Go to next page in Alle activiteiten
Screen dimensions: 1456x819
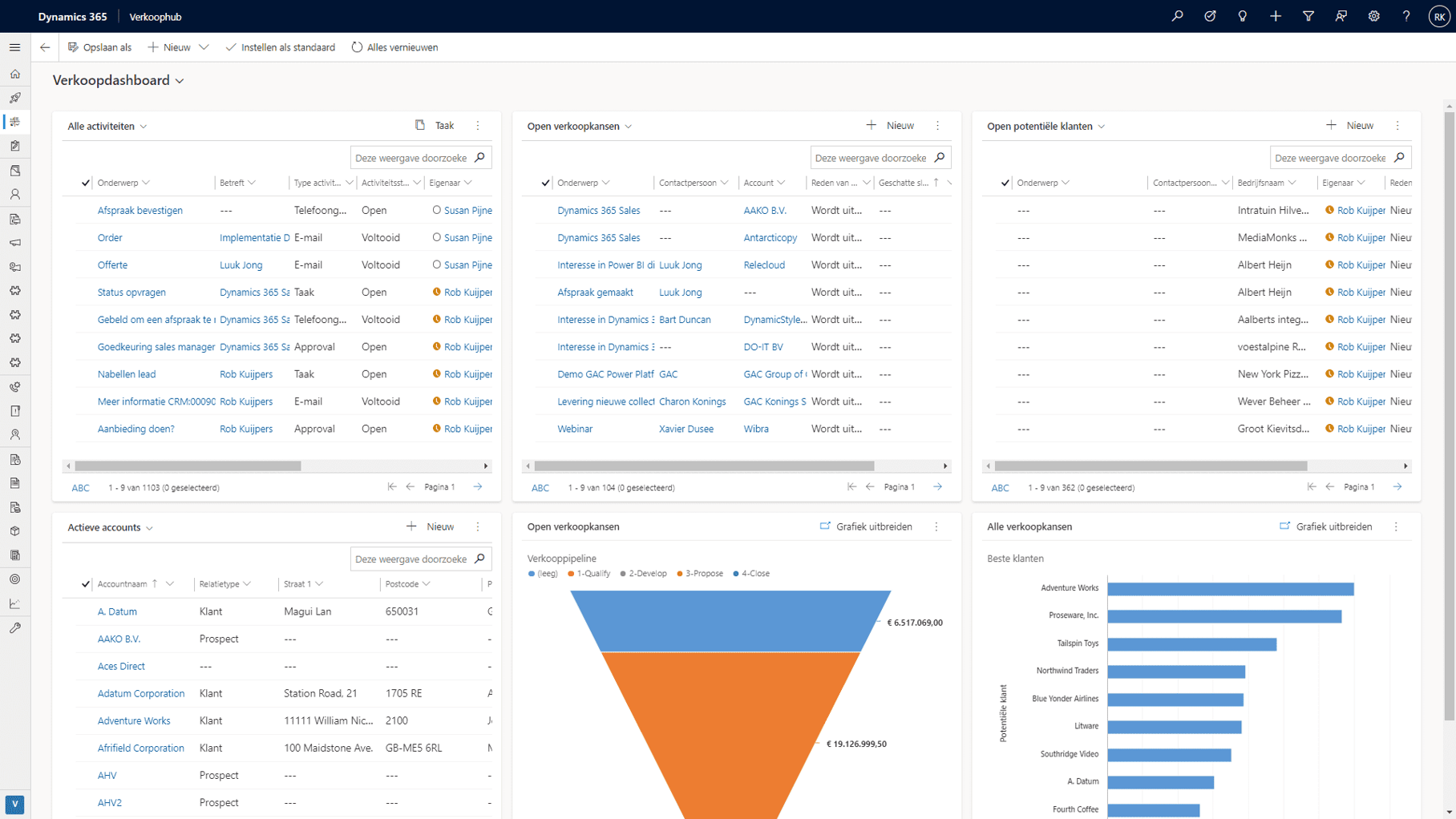click(x=478, y=486)
